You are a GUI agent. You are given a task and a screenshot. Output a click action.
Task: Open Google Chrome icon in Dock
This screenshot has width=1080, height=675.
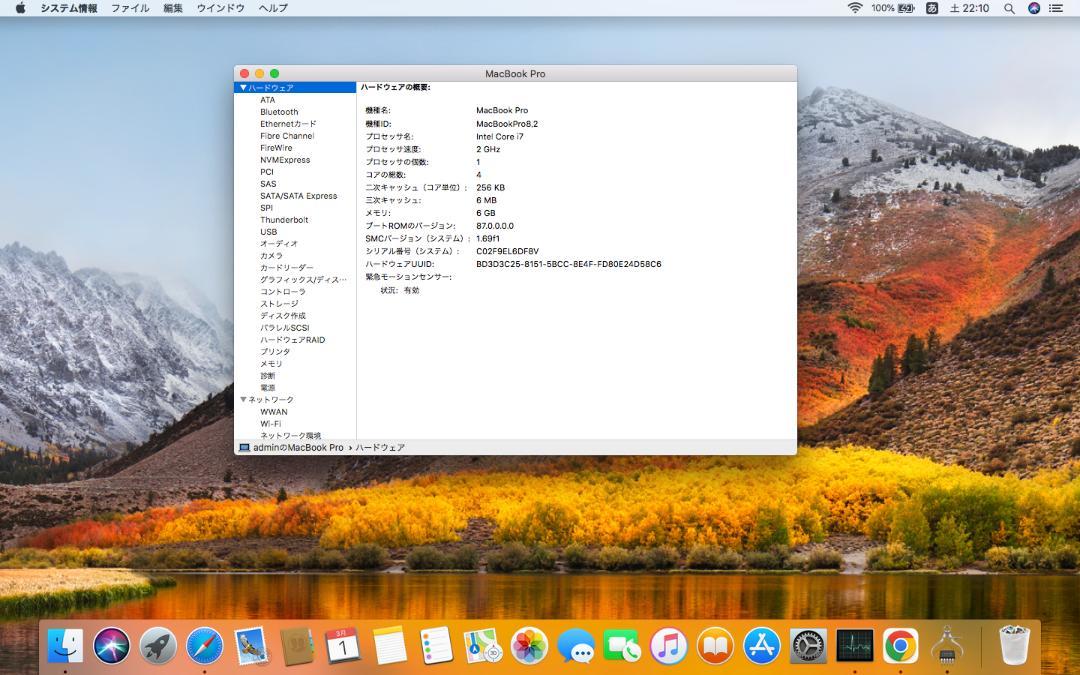(x=901, y=647)
